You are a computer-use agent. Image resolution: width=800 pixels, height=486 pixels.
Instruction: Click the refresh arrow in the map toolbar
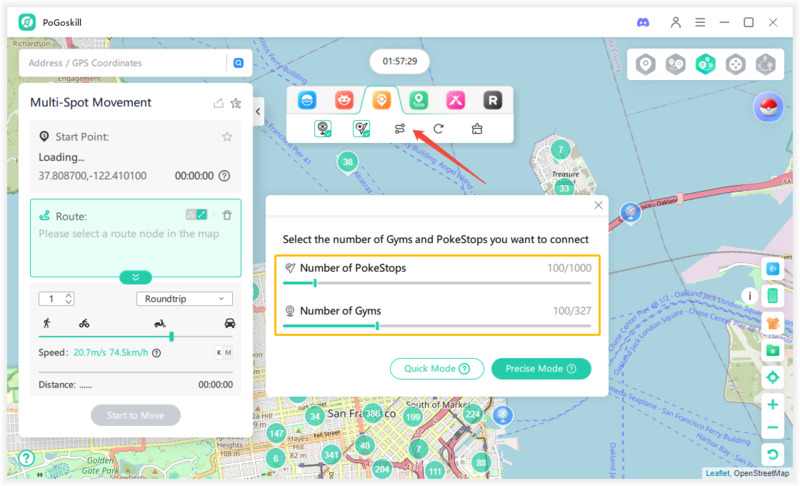438,128
